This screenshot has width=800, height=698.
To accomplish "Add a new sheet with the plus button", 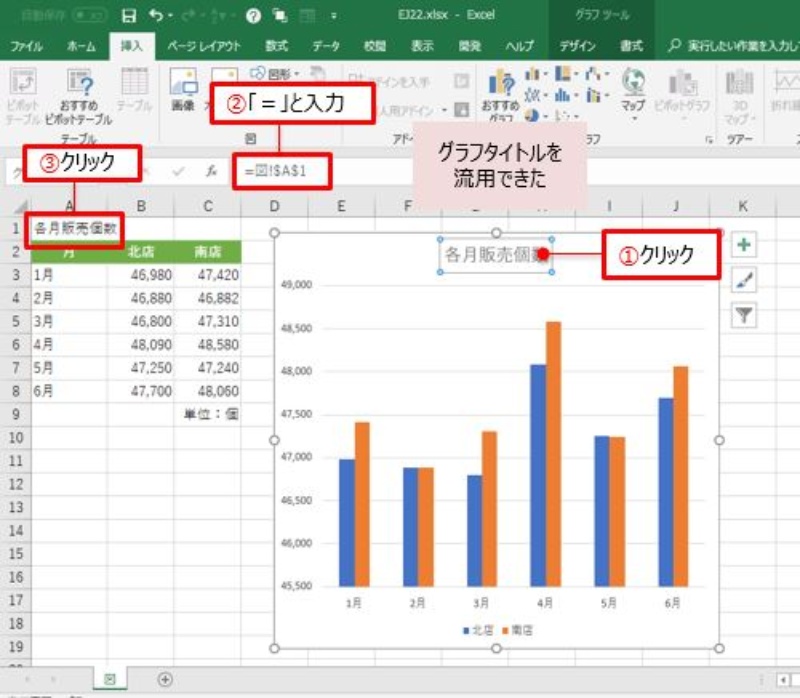I will coord(165,679).
